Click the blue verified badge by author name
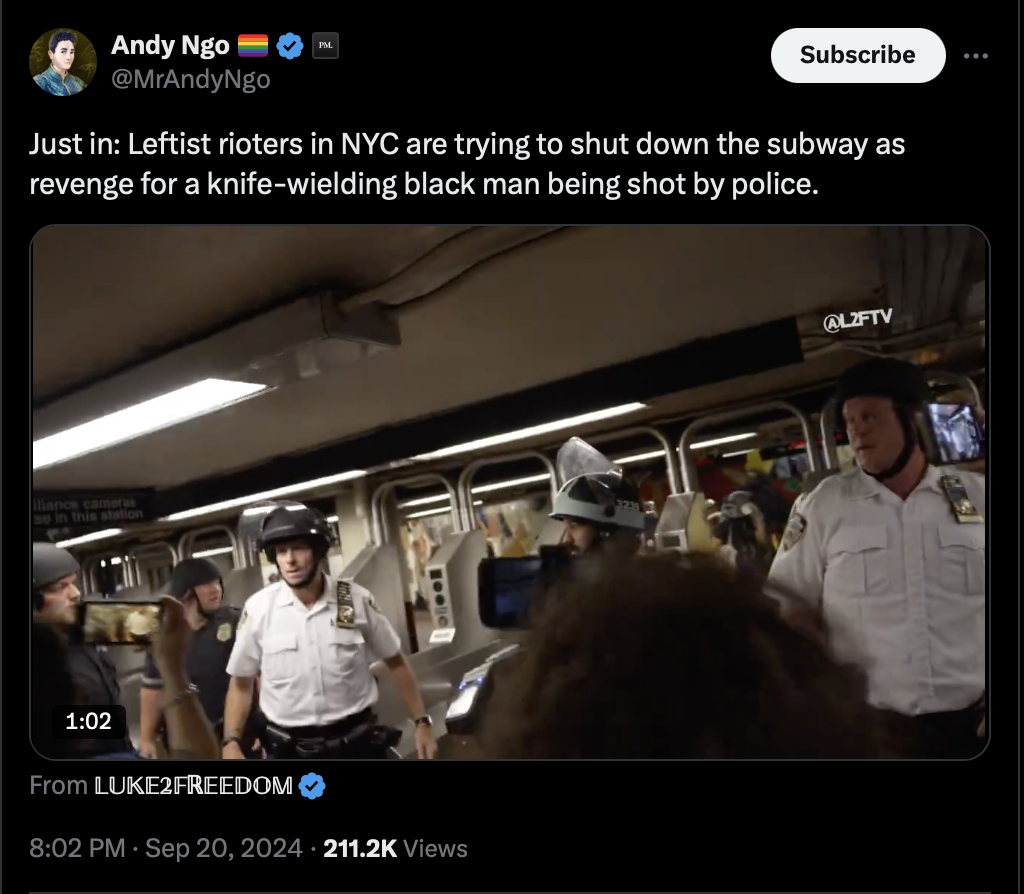Screen dimensions: 1024x894 click(x=290, y=46)
